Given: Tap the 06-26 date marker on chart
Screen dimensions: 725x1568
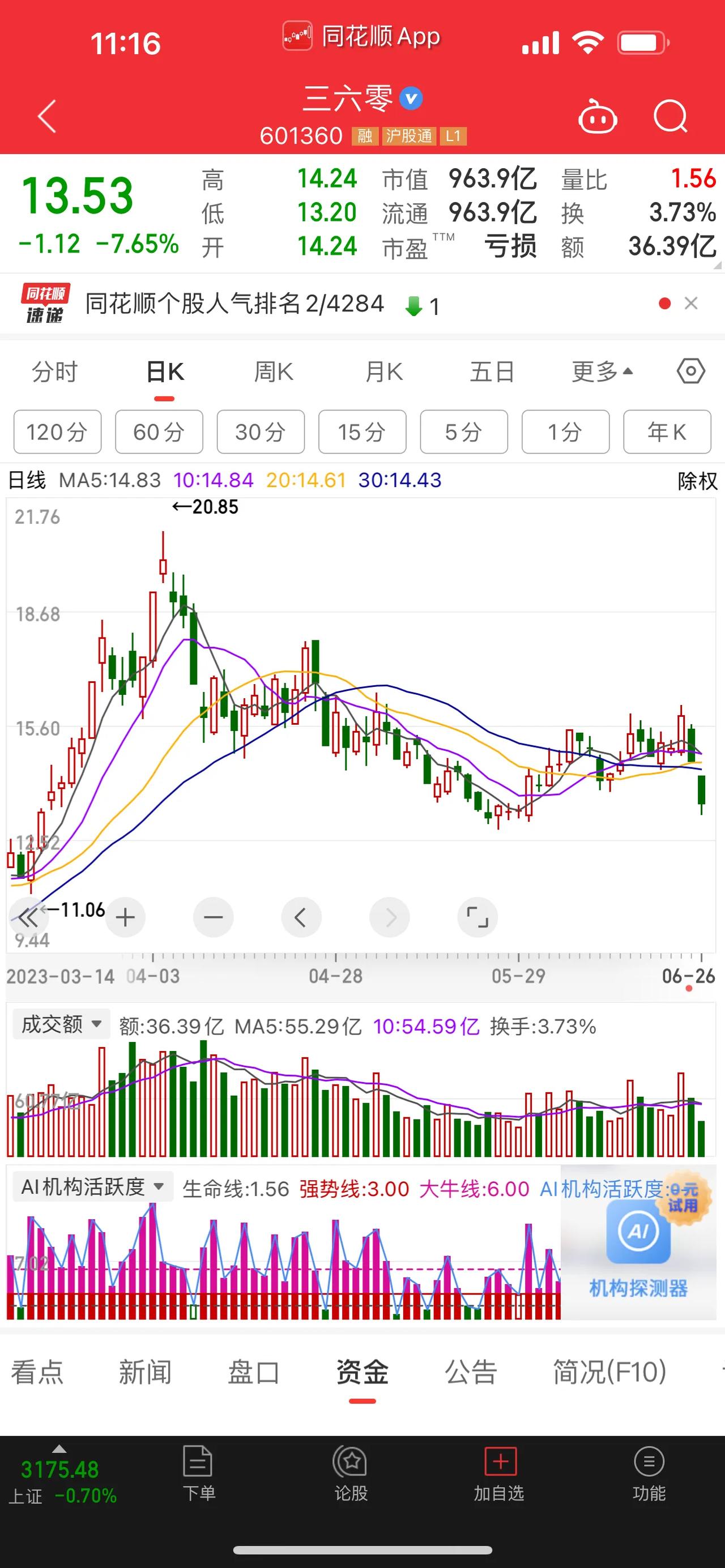Looking at the screenshot, I should (x=689, y=976).
